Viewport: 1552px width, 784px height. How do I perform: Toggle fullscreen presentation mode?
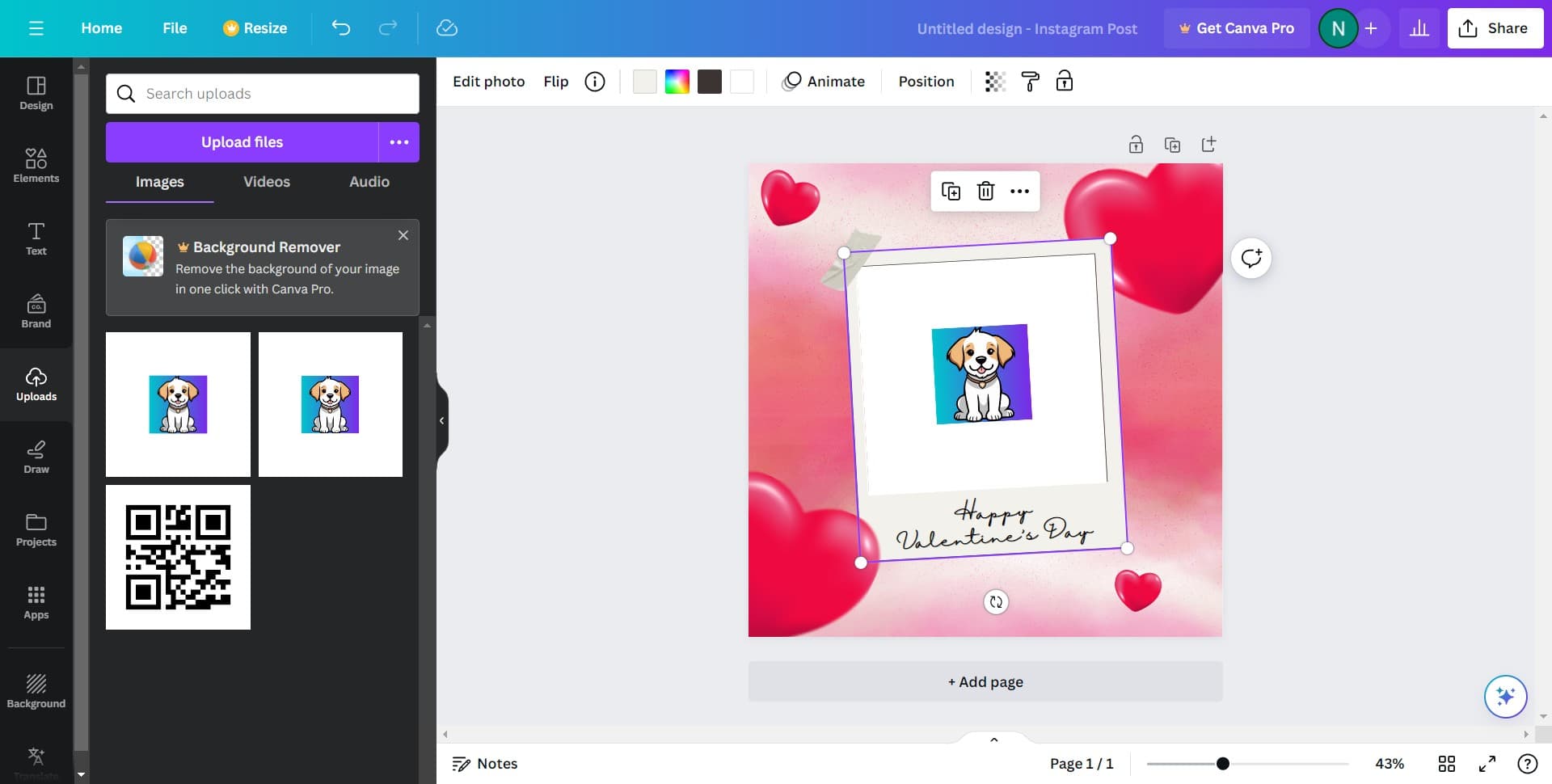1487,764
